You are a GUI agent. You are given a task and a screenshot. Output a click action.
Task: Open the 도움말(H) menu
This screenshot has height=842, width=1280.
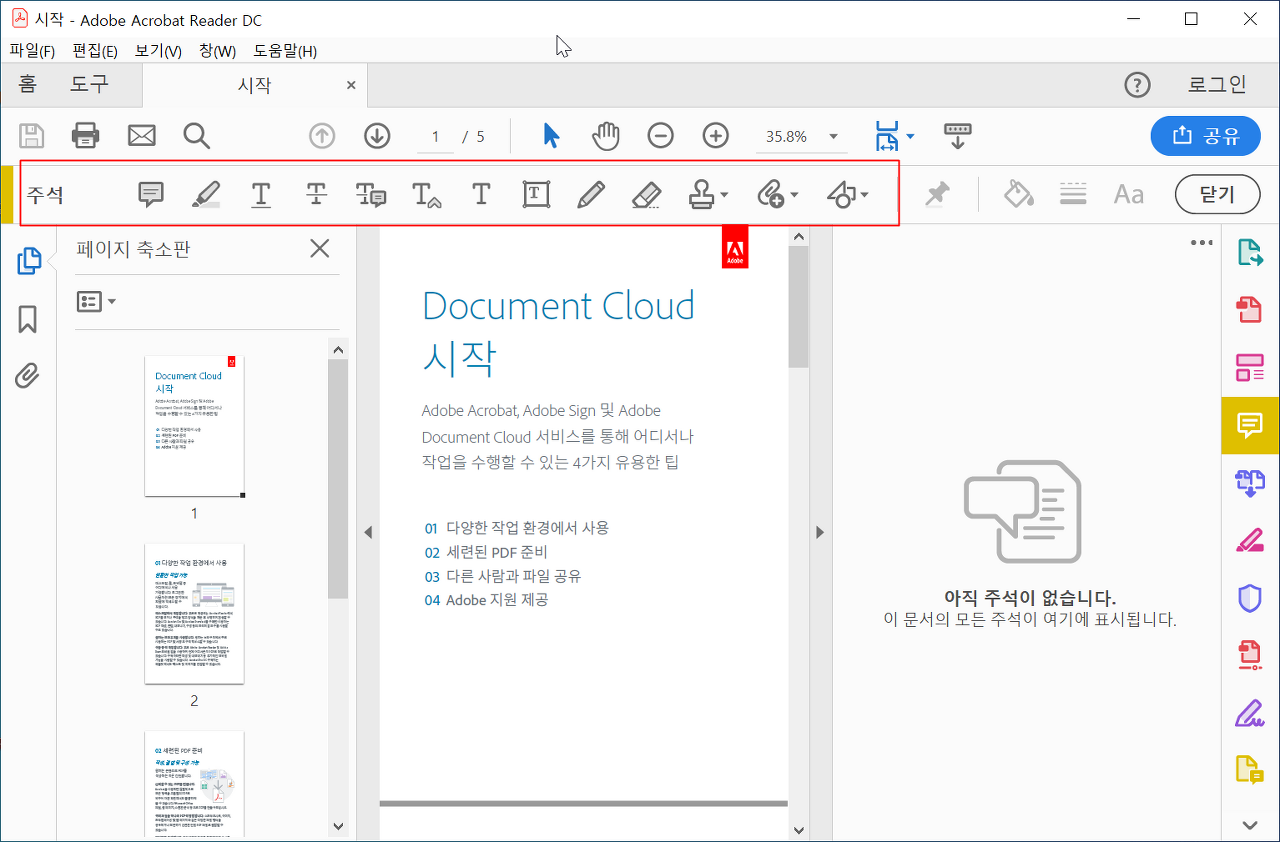[285, 51]
